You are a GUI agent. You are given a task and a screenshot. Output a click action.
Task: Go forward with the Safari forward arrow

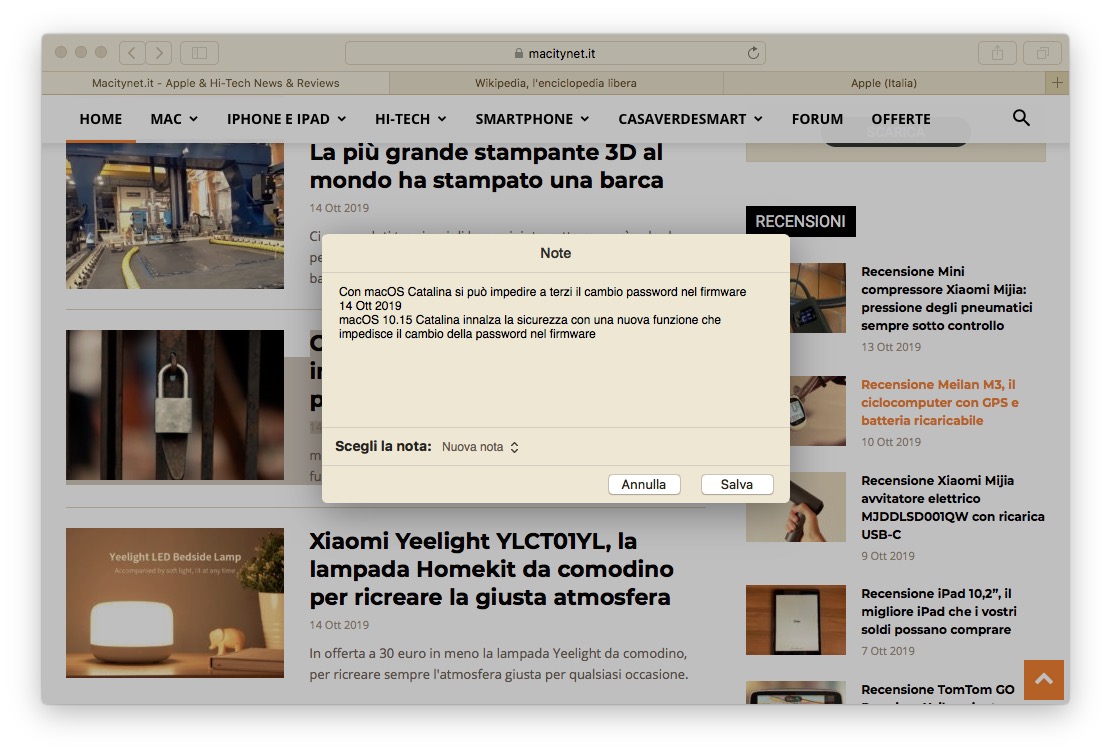tap(159, 52)
